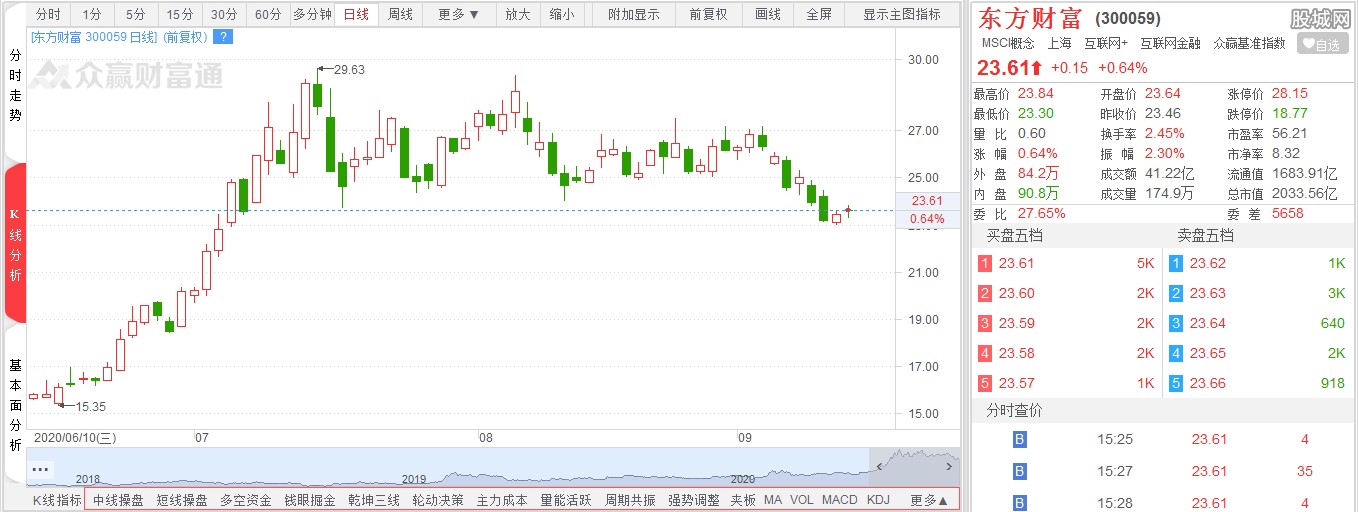Switch to 分时 chart period
Screen dimensions: 1358x512
coord(48,14)
